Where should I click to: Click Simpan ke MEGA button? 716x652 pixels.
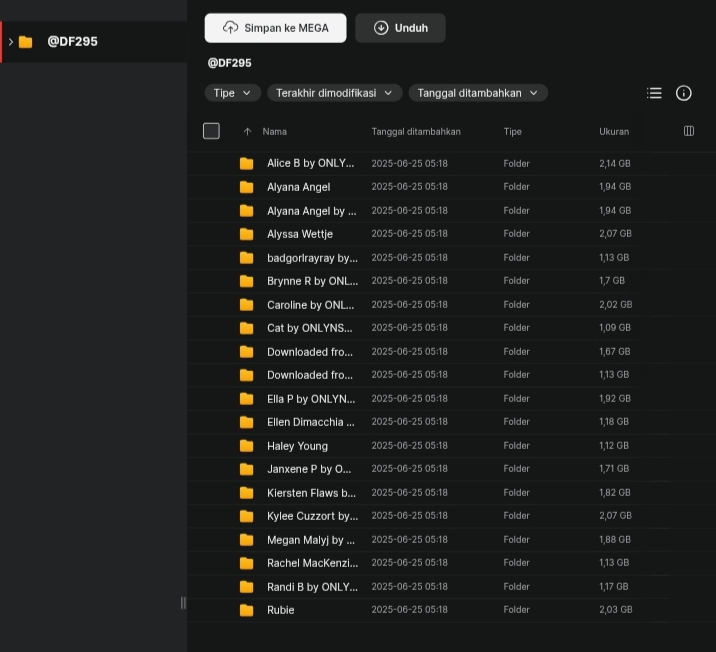pos(275,28)
